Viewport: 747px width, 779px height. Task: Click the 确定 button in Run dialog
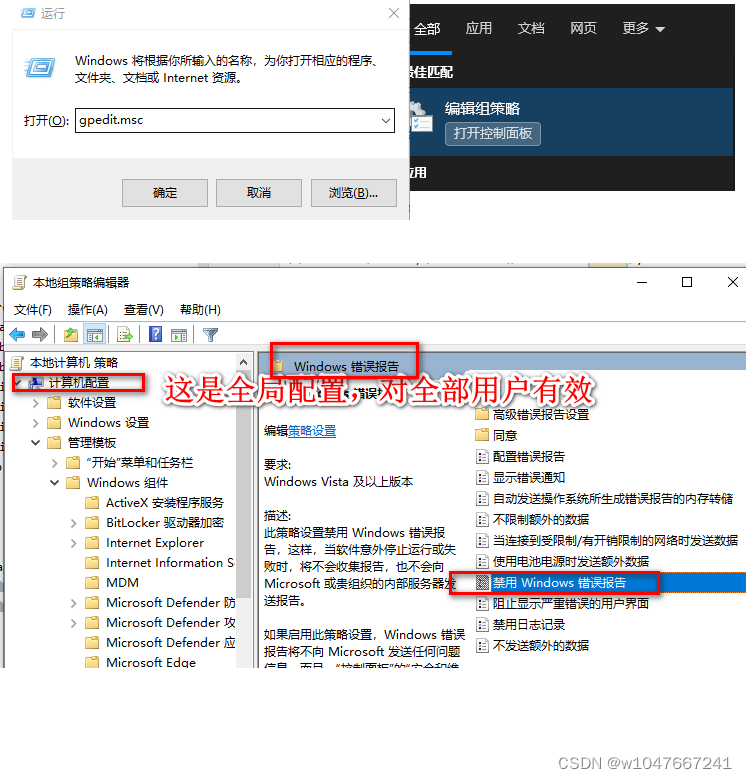[165, 193]
